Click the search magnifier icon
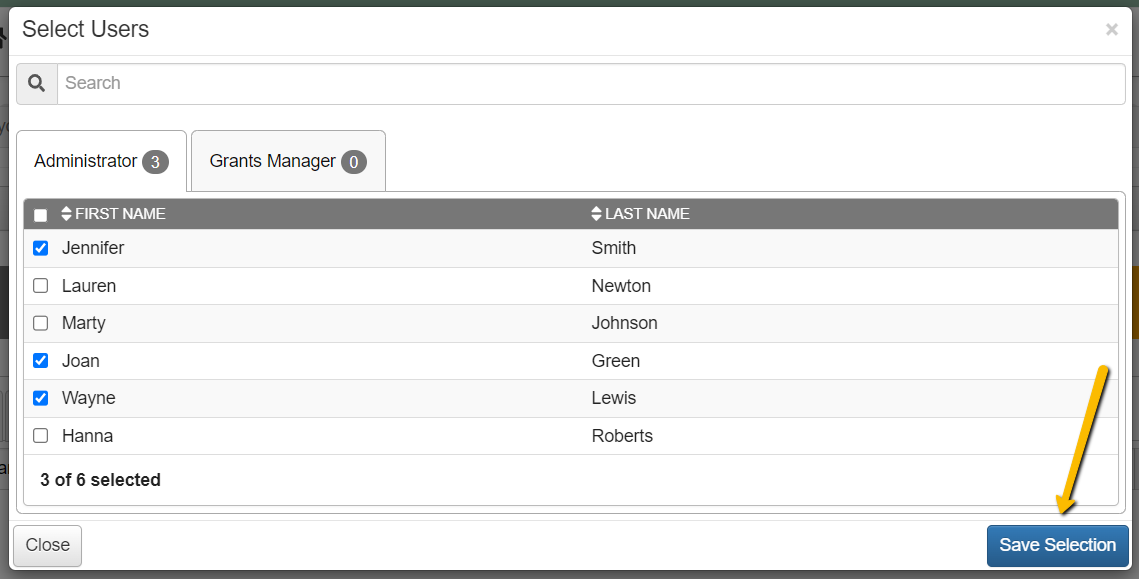 37,84
